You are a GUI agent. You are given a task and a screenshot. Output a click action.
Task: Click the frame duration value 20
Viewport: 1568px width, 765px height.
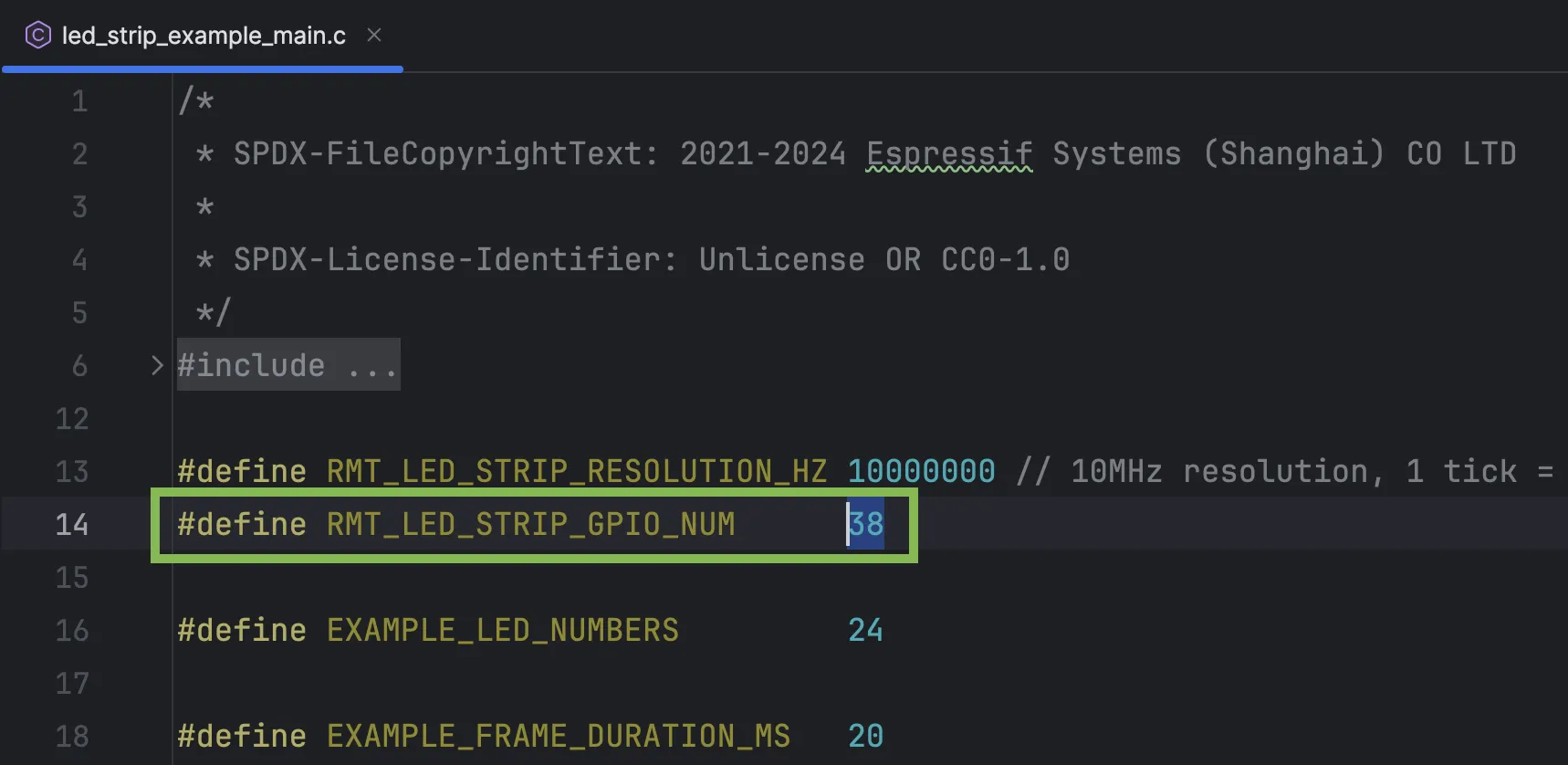(x=865, y=736)
